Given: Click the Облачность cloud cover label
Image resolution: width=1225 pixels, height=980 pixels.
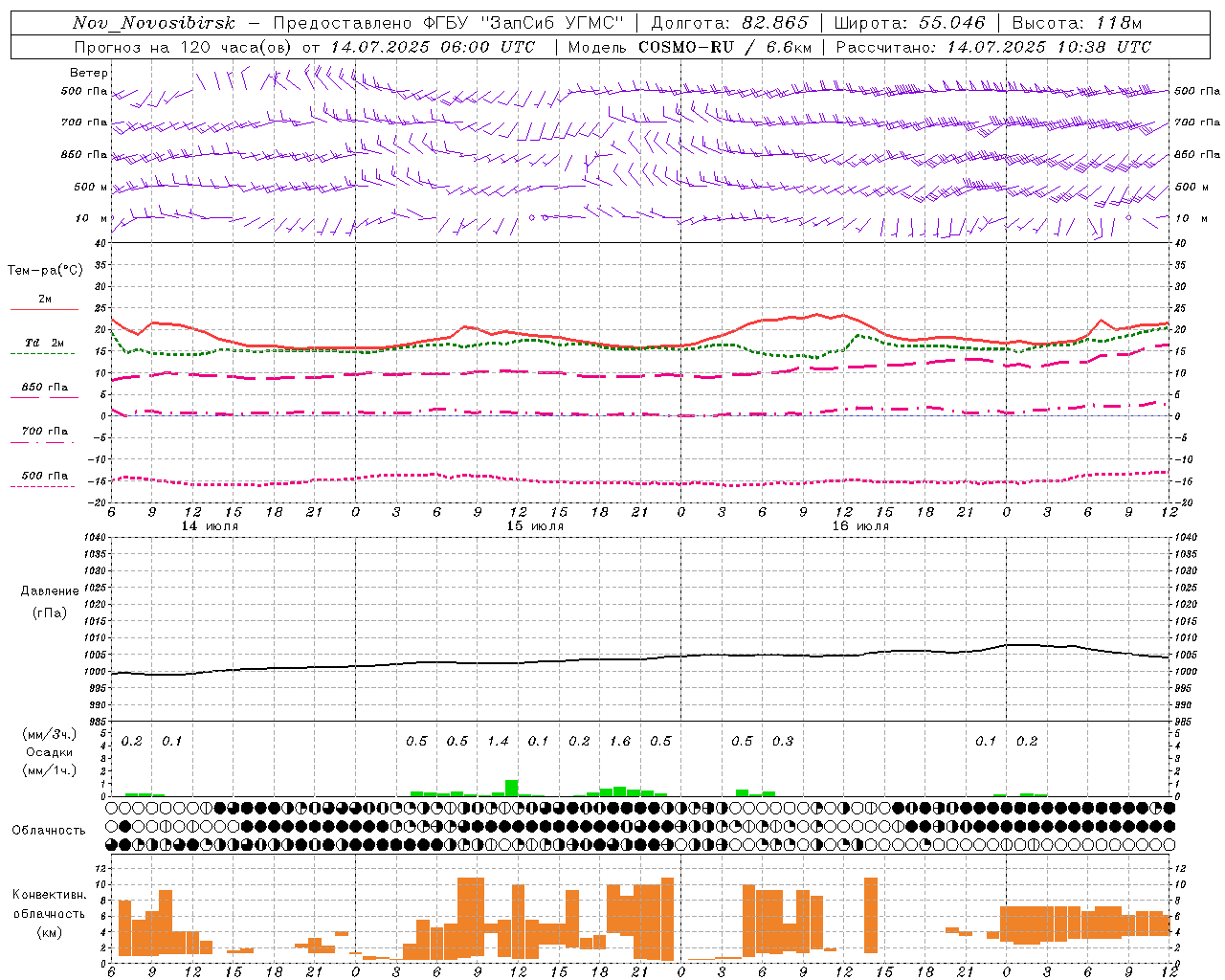Looking at the screenshot, I should tap(49, 831).
